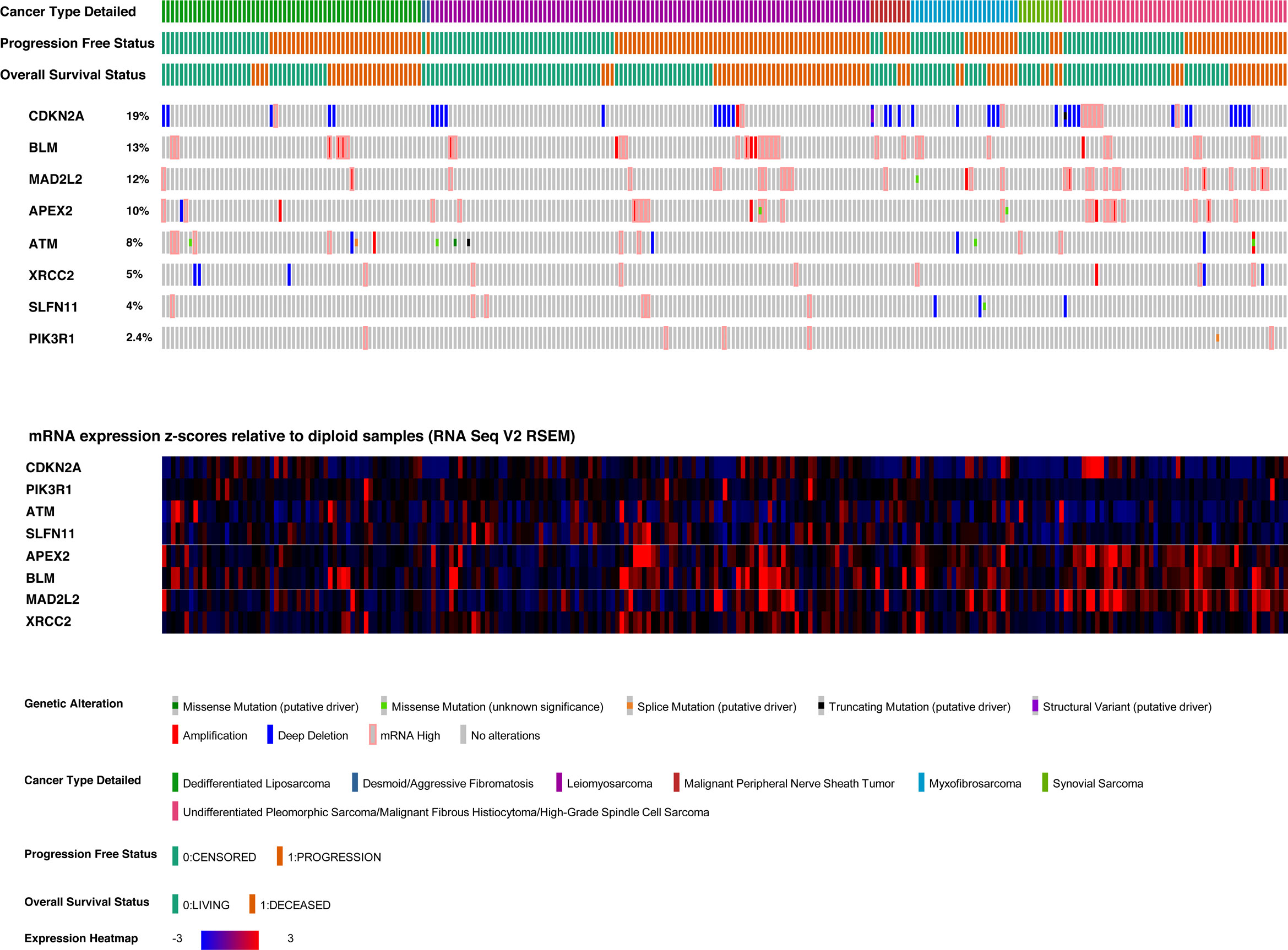Click the XRCC2 oncoprint gene label
This screenshot has height=950, width=1288.
(x=51, y=275)
